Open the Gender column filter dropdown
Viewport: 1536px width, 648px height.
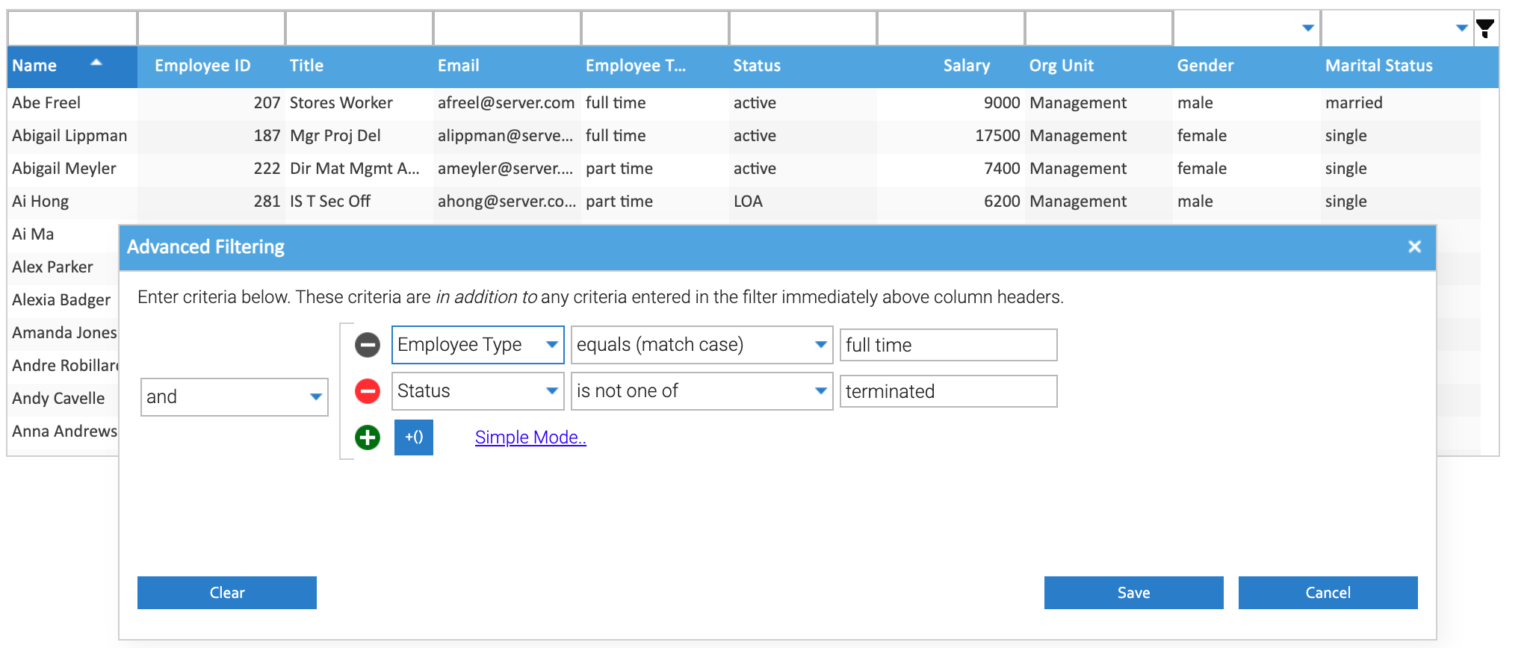click(1307, 29)
